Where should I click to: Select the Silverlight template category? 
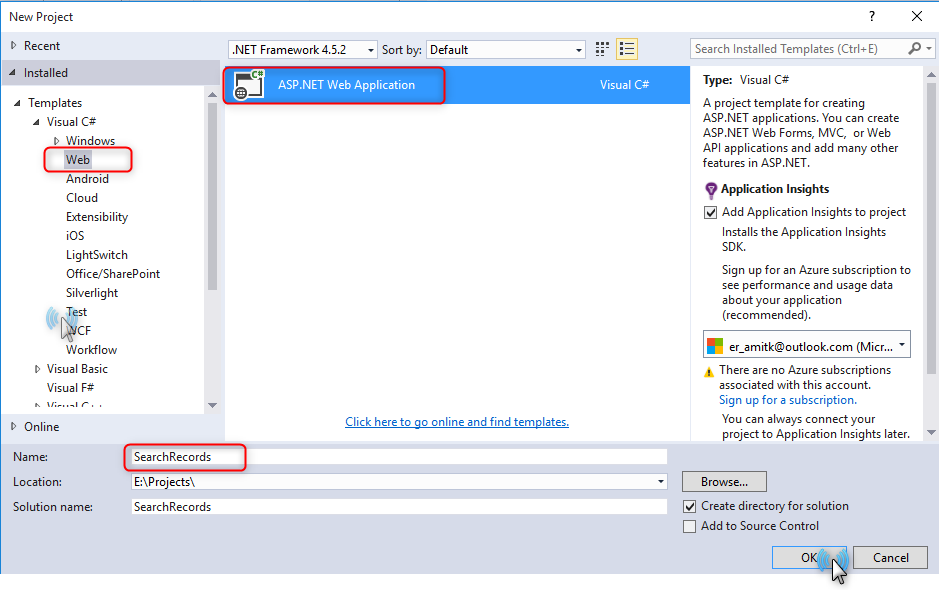[x=92, y=293]
